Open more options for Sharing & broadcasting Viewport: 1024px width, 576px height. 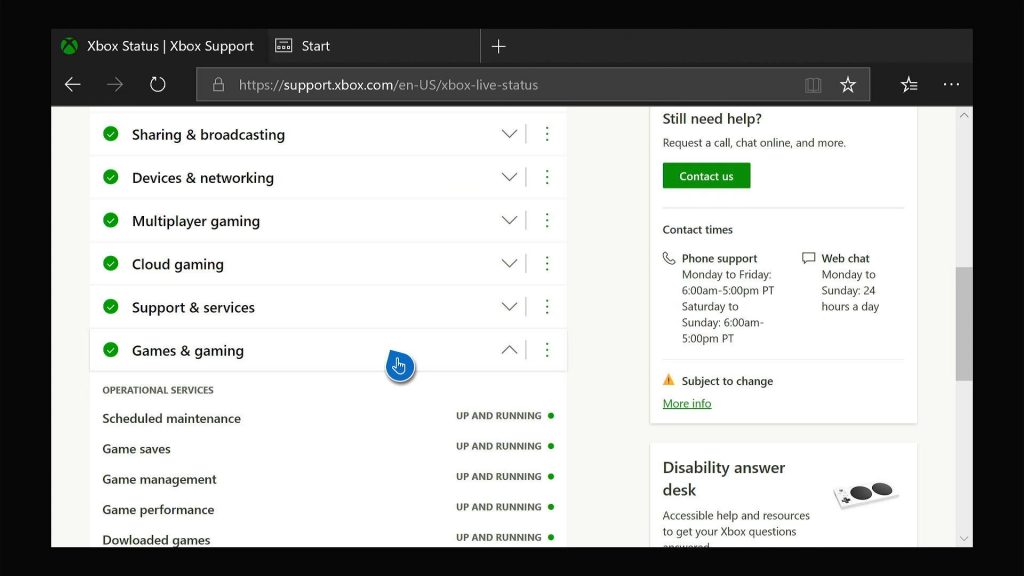pyautogui.click(x=547, y=134)
